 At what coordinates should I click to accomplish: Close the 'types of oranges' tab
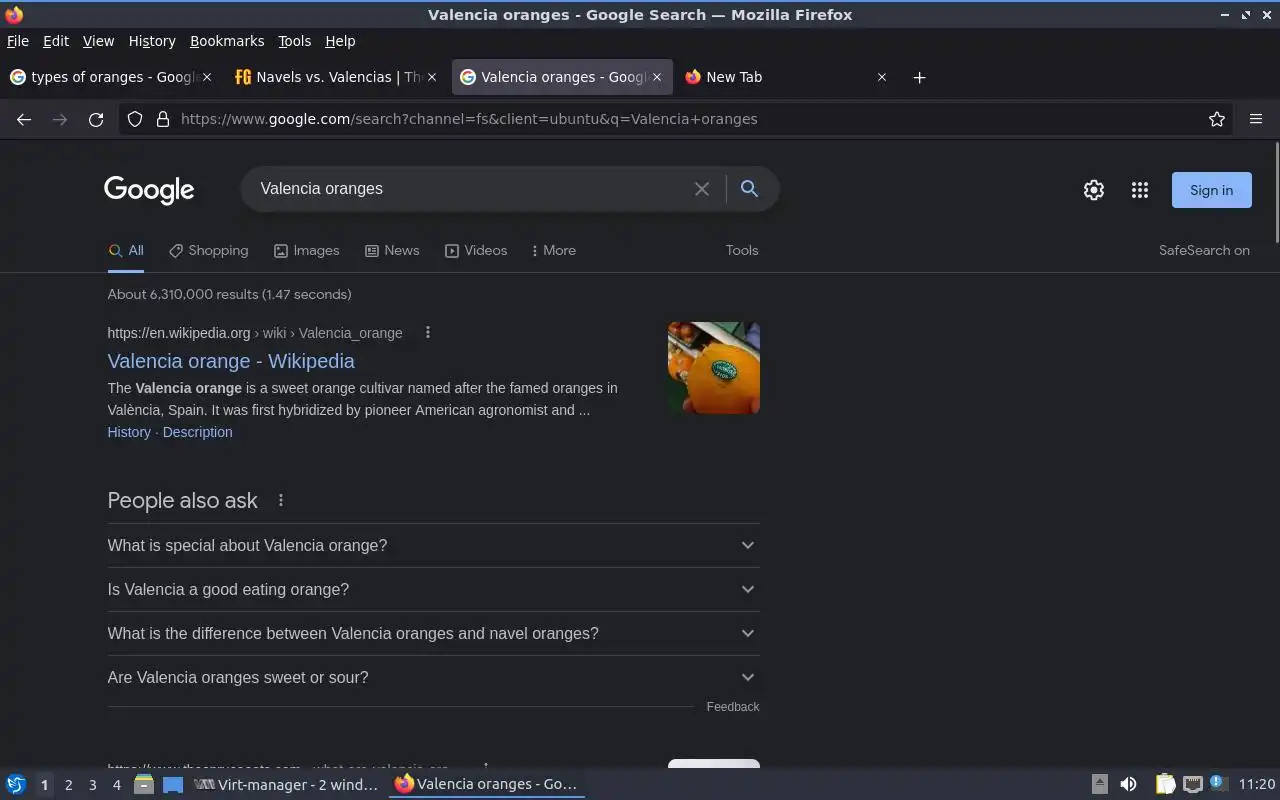tap(207, 77)
